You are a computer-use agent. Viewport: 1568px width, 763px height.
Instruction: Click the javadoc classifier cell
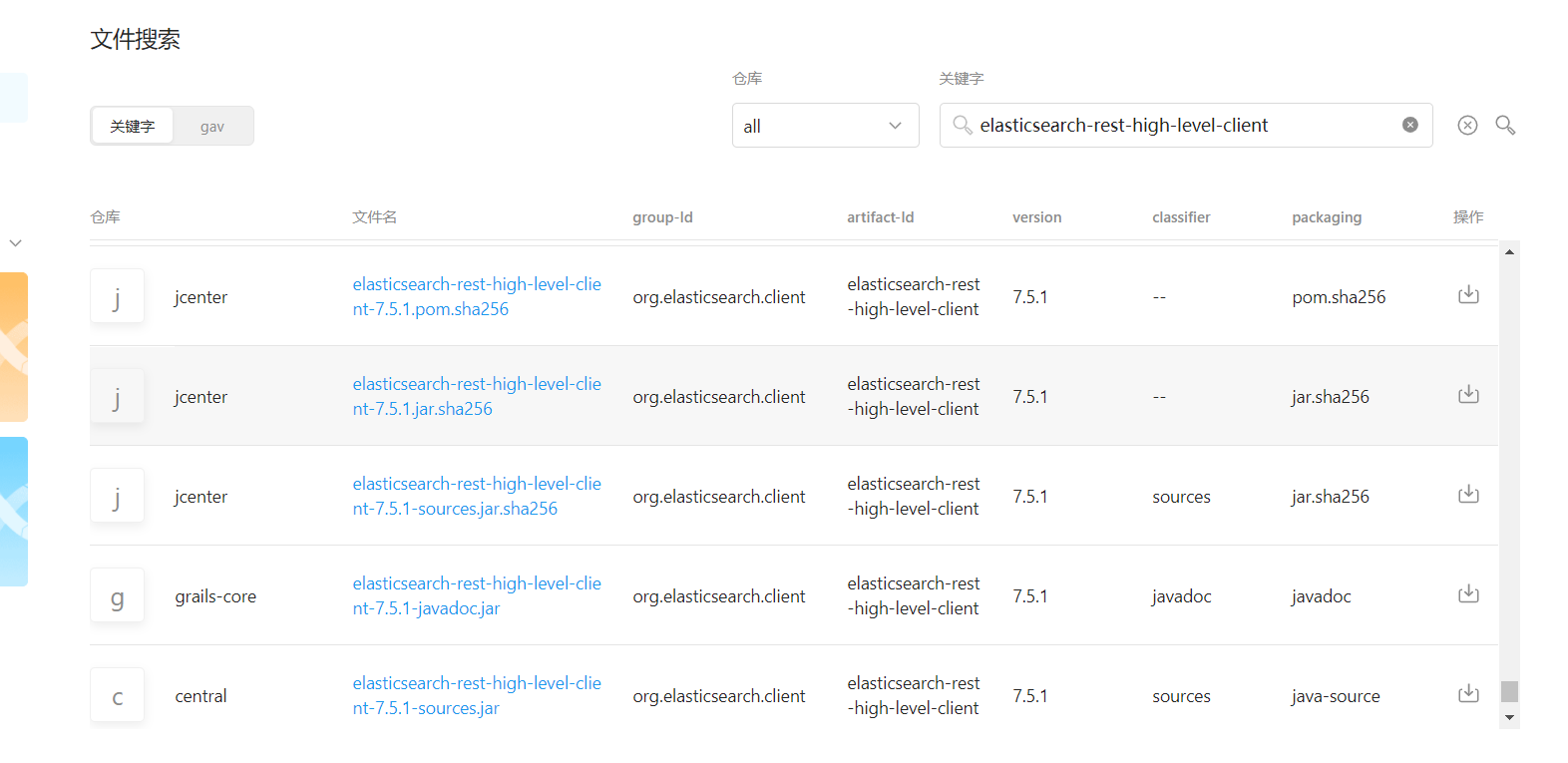(1181, 595)
